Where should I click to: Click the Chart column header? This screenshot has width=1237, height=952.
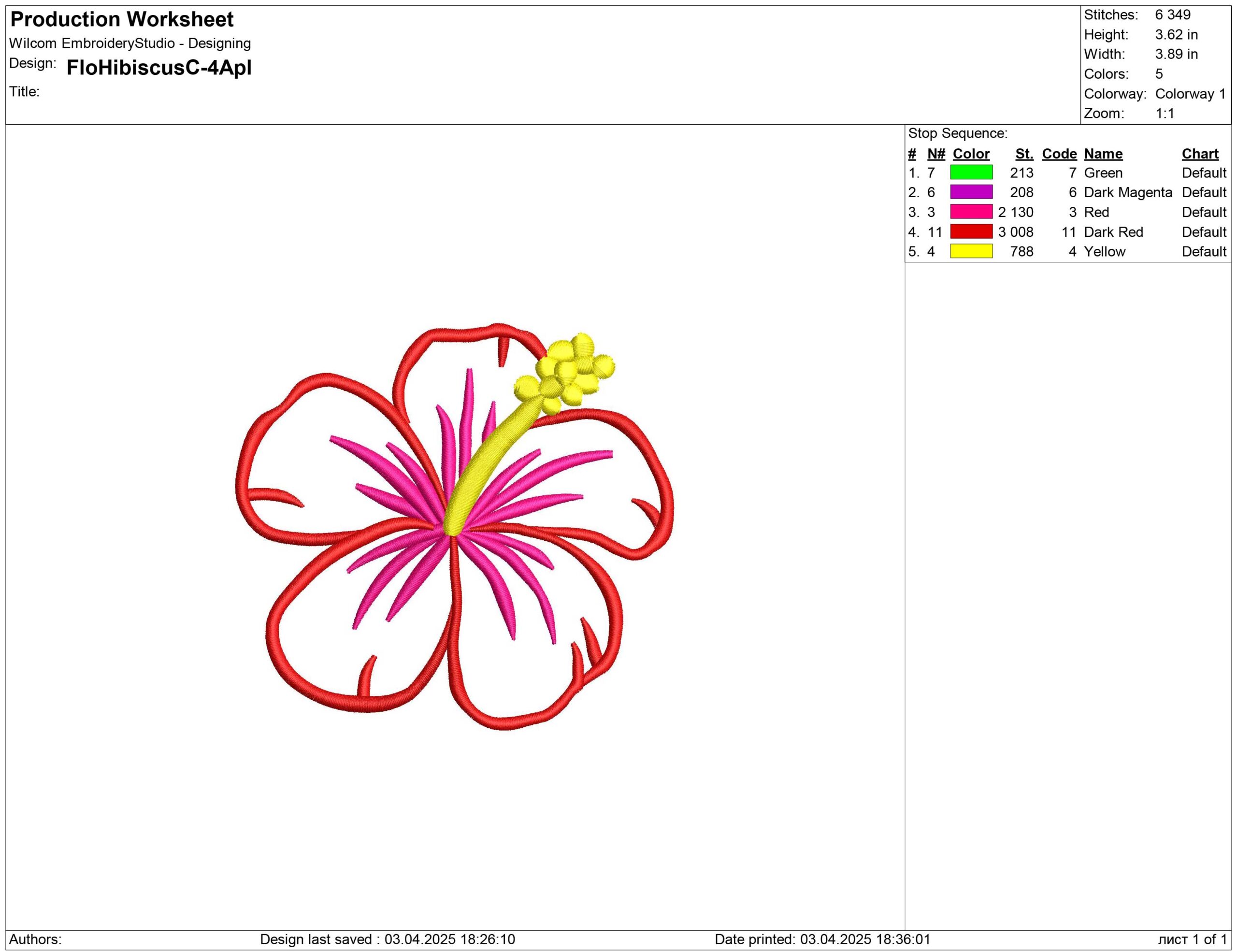(x=1200, y=154)
